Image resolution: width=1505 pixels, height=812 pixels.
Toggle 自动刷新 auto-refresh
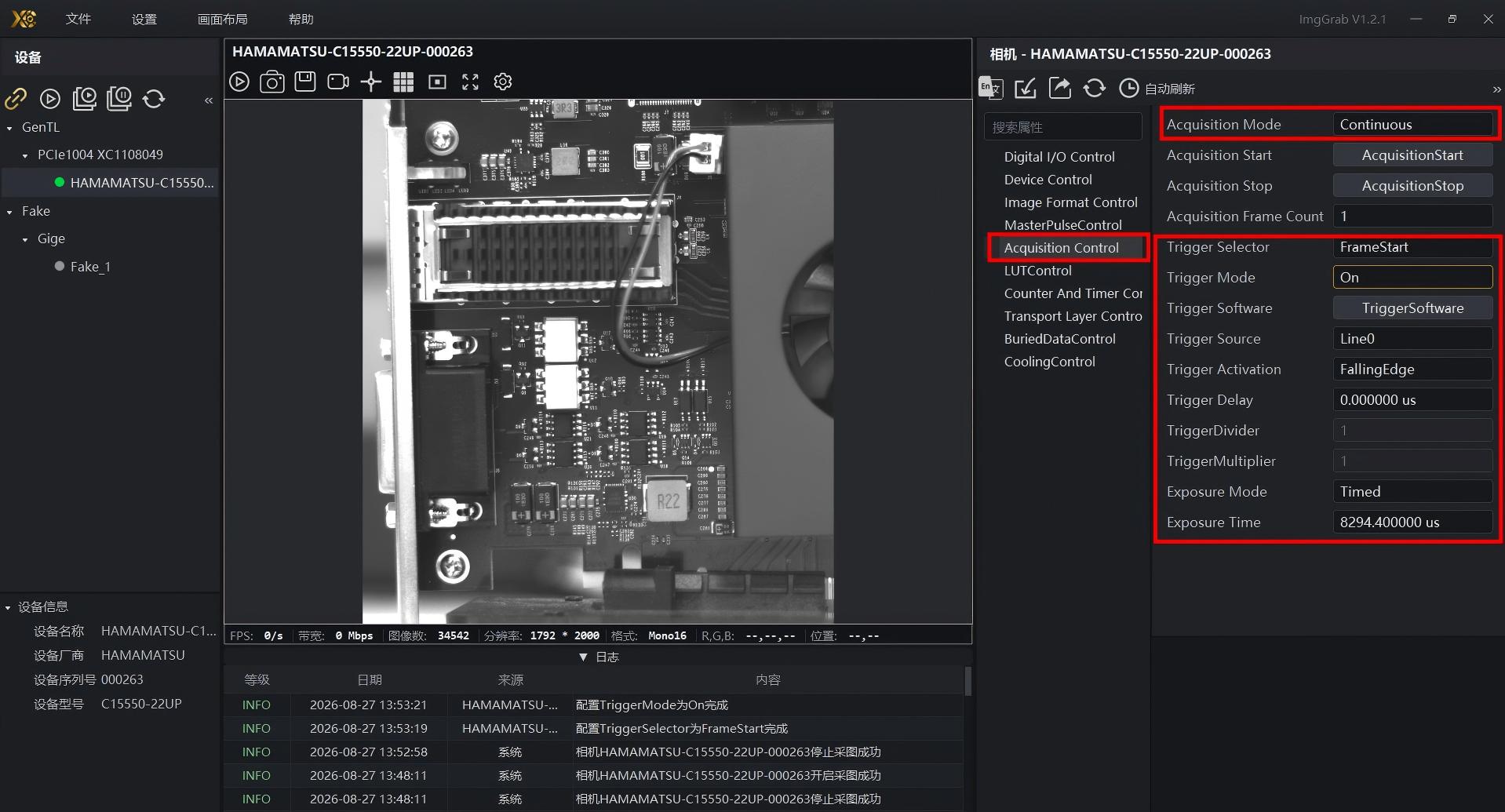click(x=1157, y=89)
